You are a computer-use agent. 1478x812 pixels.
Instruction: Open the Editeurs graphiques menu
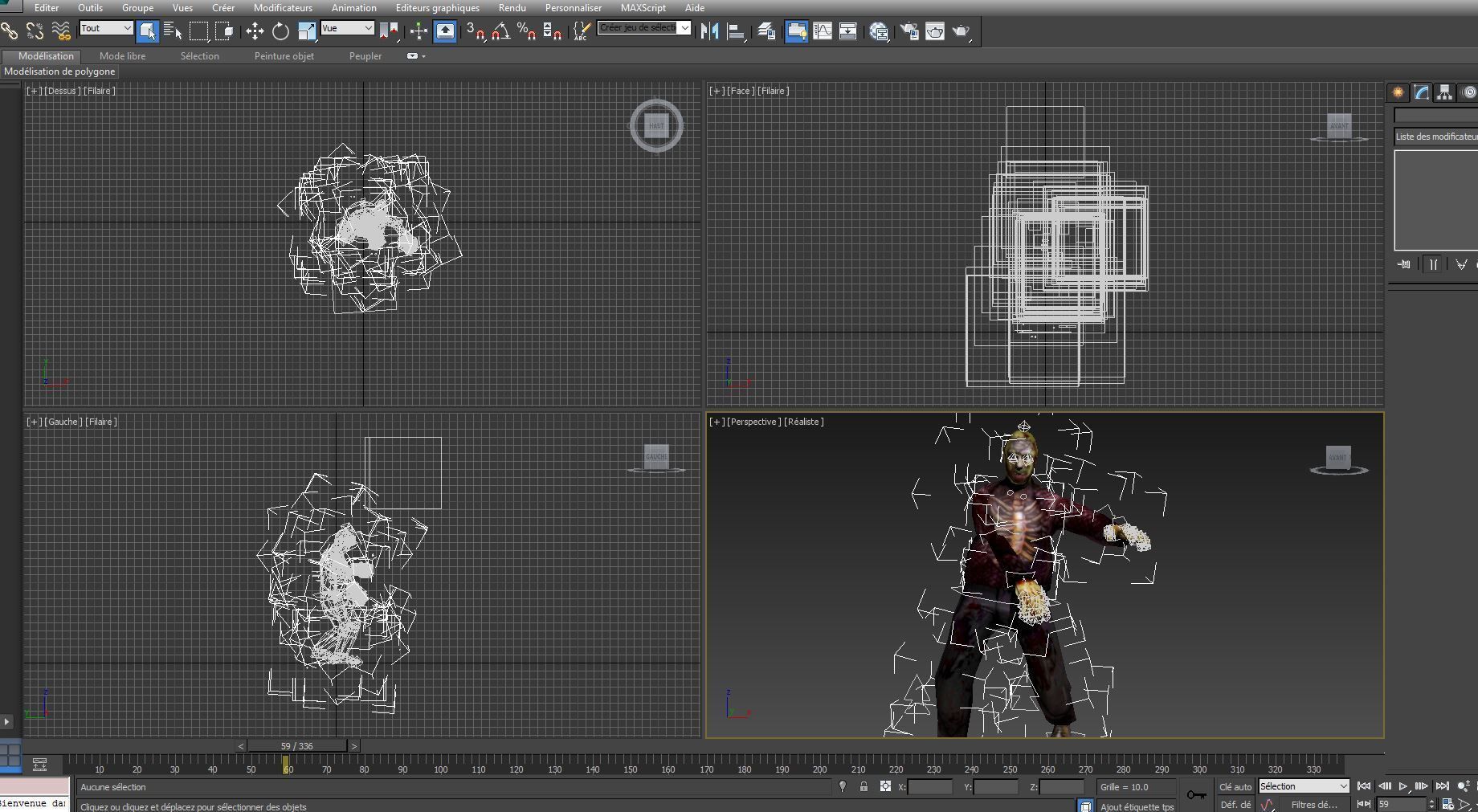click(x=437, y=7)
